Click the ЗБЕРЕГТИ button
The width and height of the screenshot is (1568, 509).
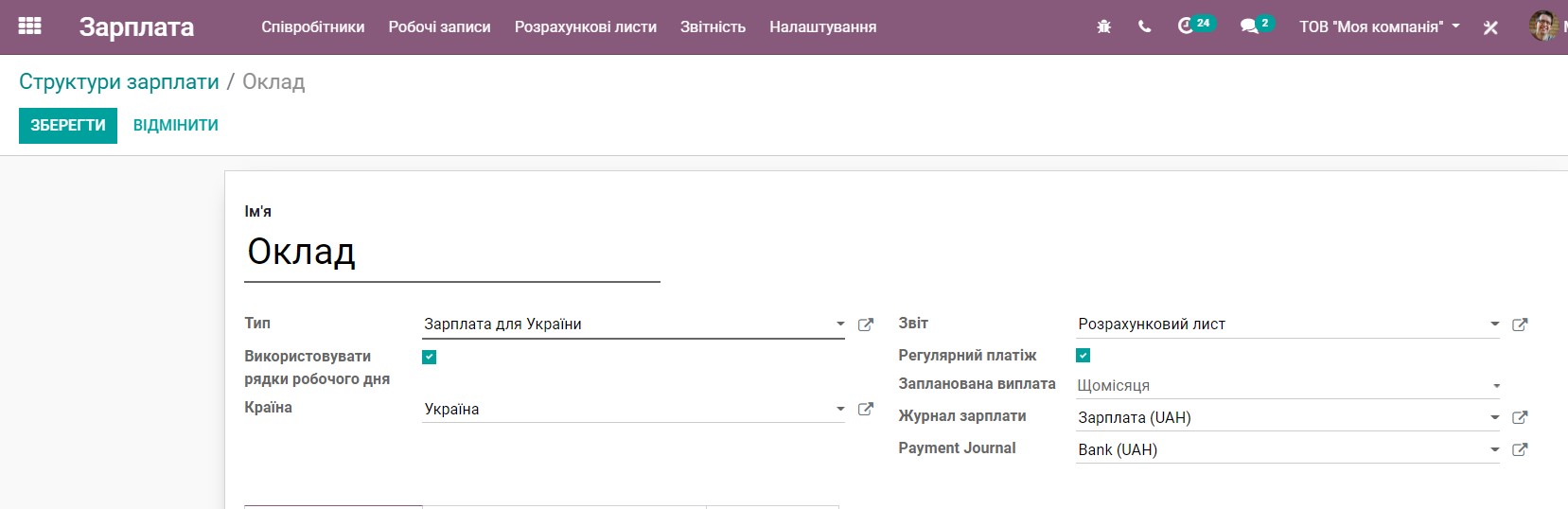tap(68, 125)
